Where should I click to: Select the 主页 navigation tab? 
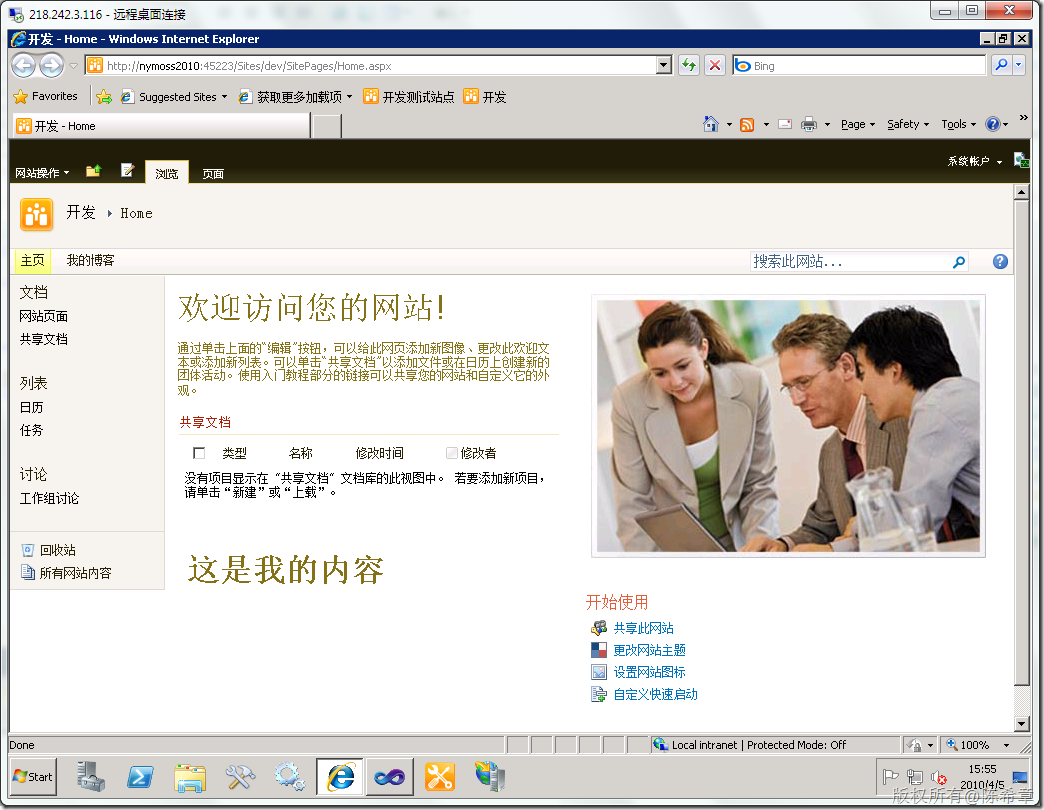click(x=33, y=261)
